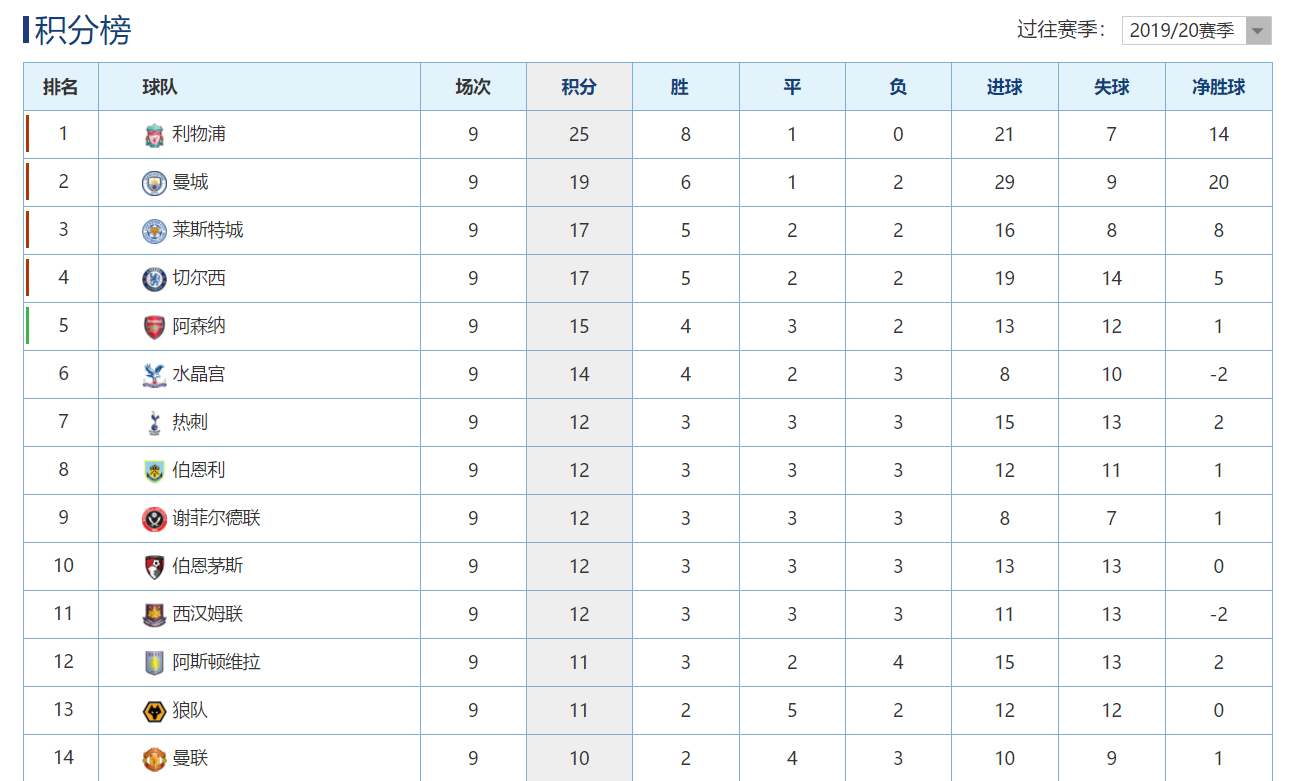
Task: Open the 2019/20赛季 season dropdown
Action: click(1197, 30)
